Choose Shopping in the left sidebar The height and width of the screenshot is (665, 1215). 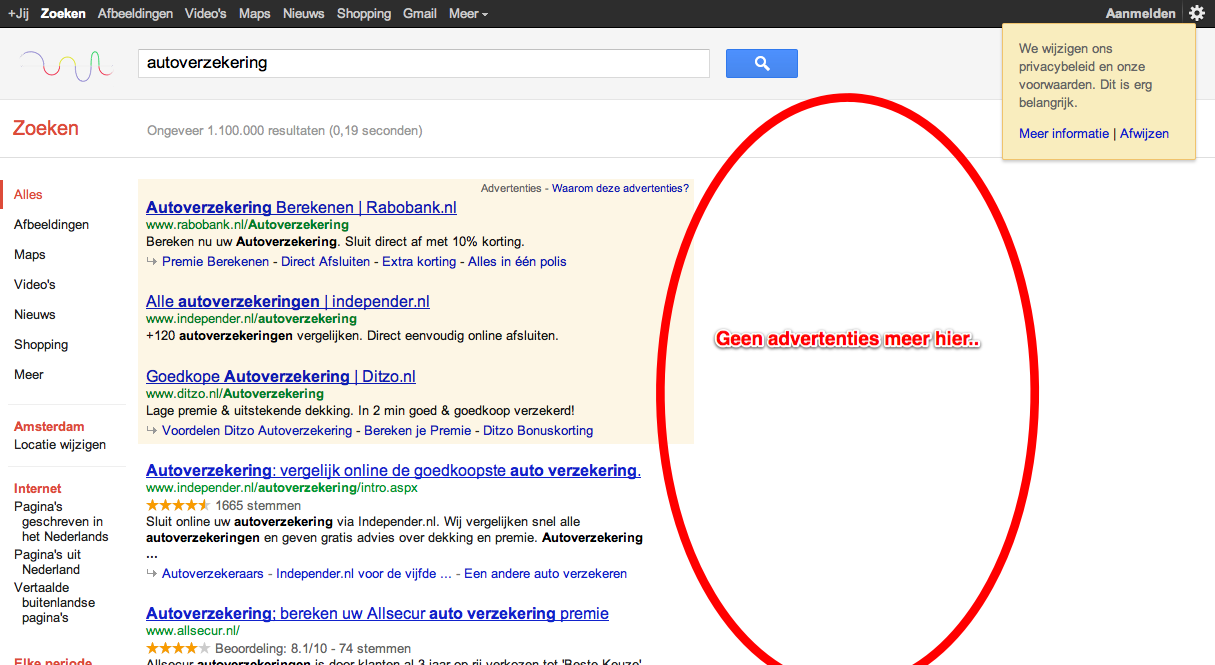(x=41, y=345)
